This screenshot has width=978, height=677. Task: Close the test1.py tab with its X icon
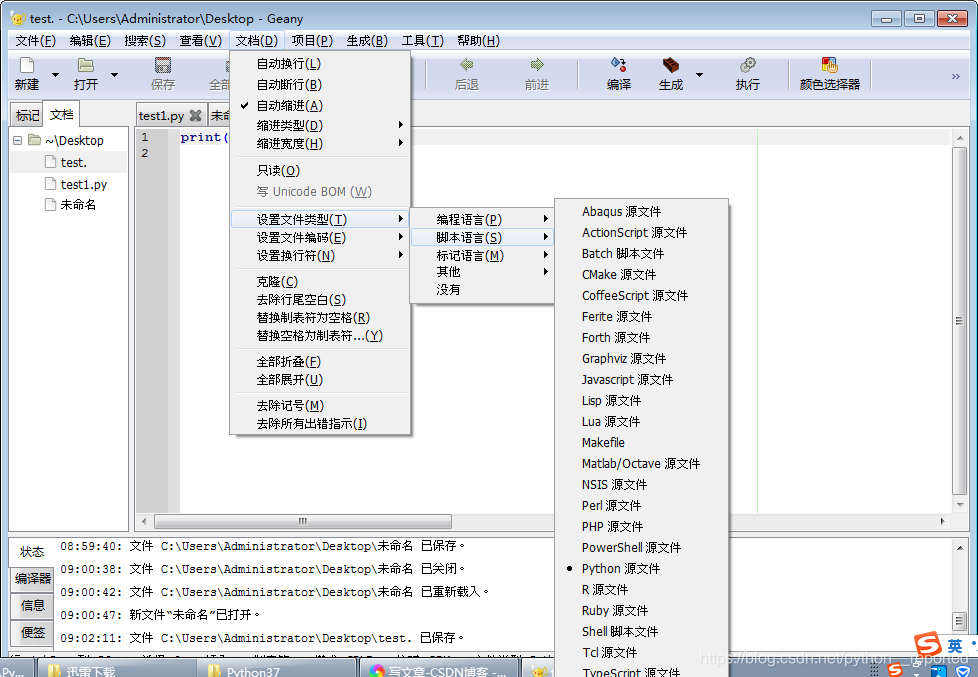(195, 115)
